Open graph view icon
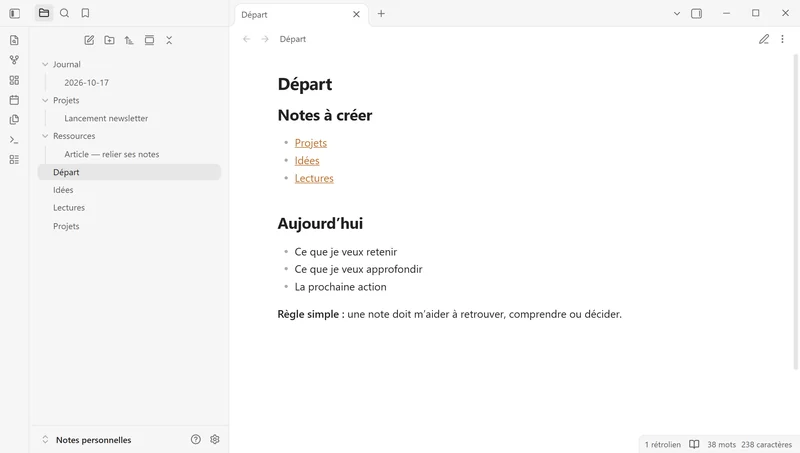This screenshot has height=453, width=800. [x=14, y=60]
